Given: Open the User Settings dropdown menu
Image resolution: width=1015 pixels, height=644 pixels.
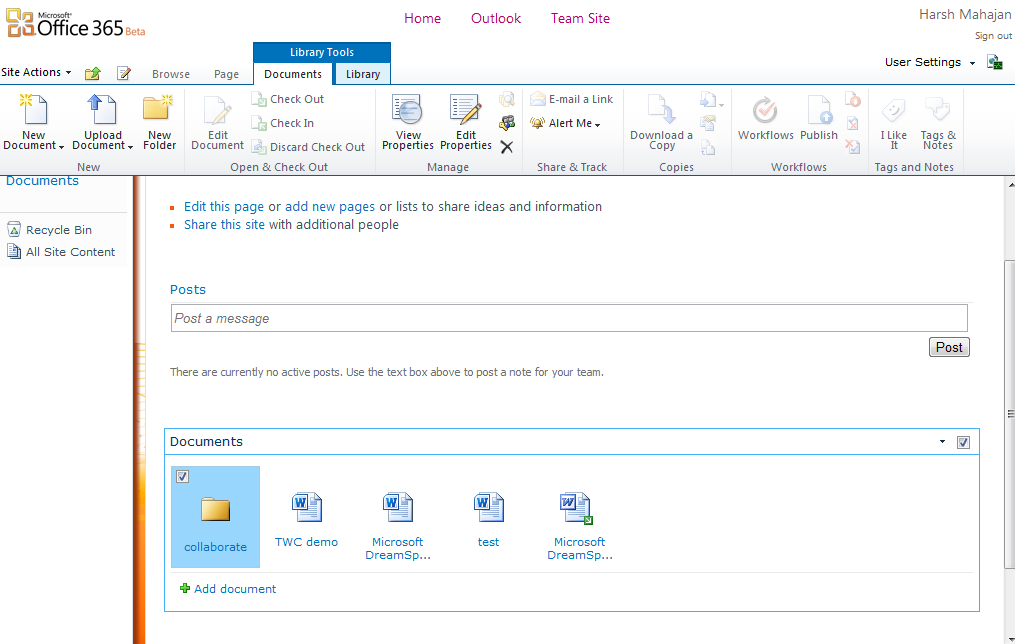Looking at the screenshot, I should coord(930,62).
